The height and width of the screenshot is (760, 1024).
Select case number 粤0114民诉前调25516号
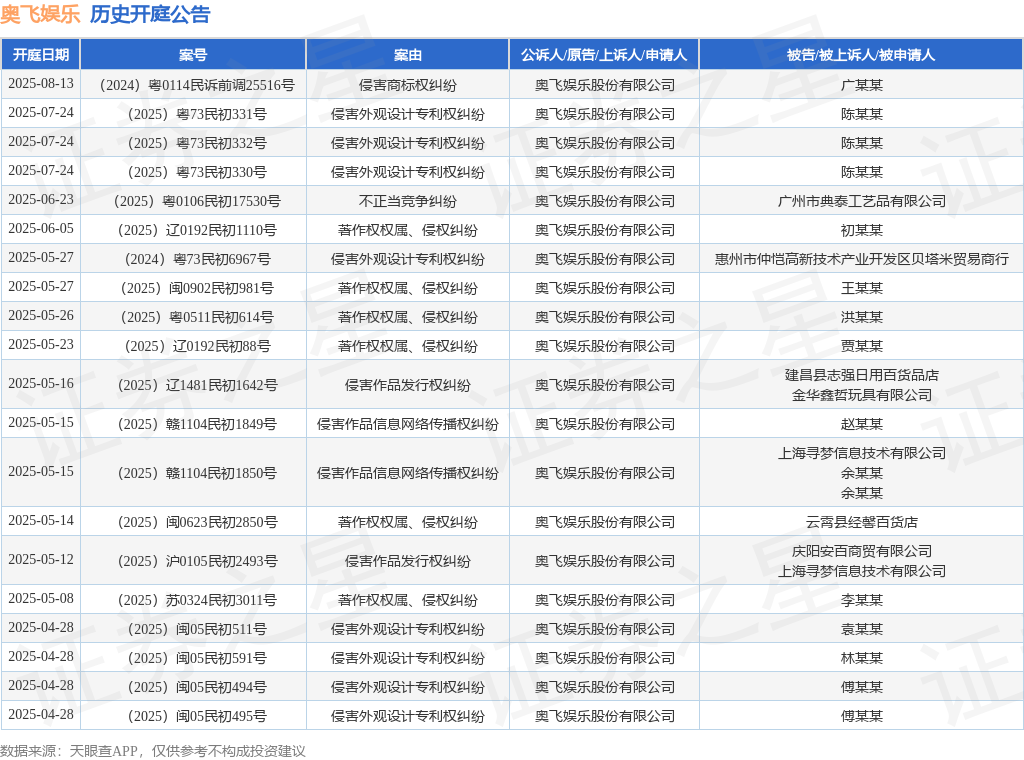(197, 85)
